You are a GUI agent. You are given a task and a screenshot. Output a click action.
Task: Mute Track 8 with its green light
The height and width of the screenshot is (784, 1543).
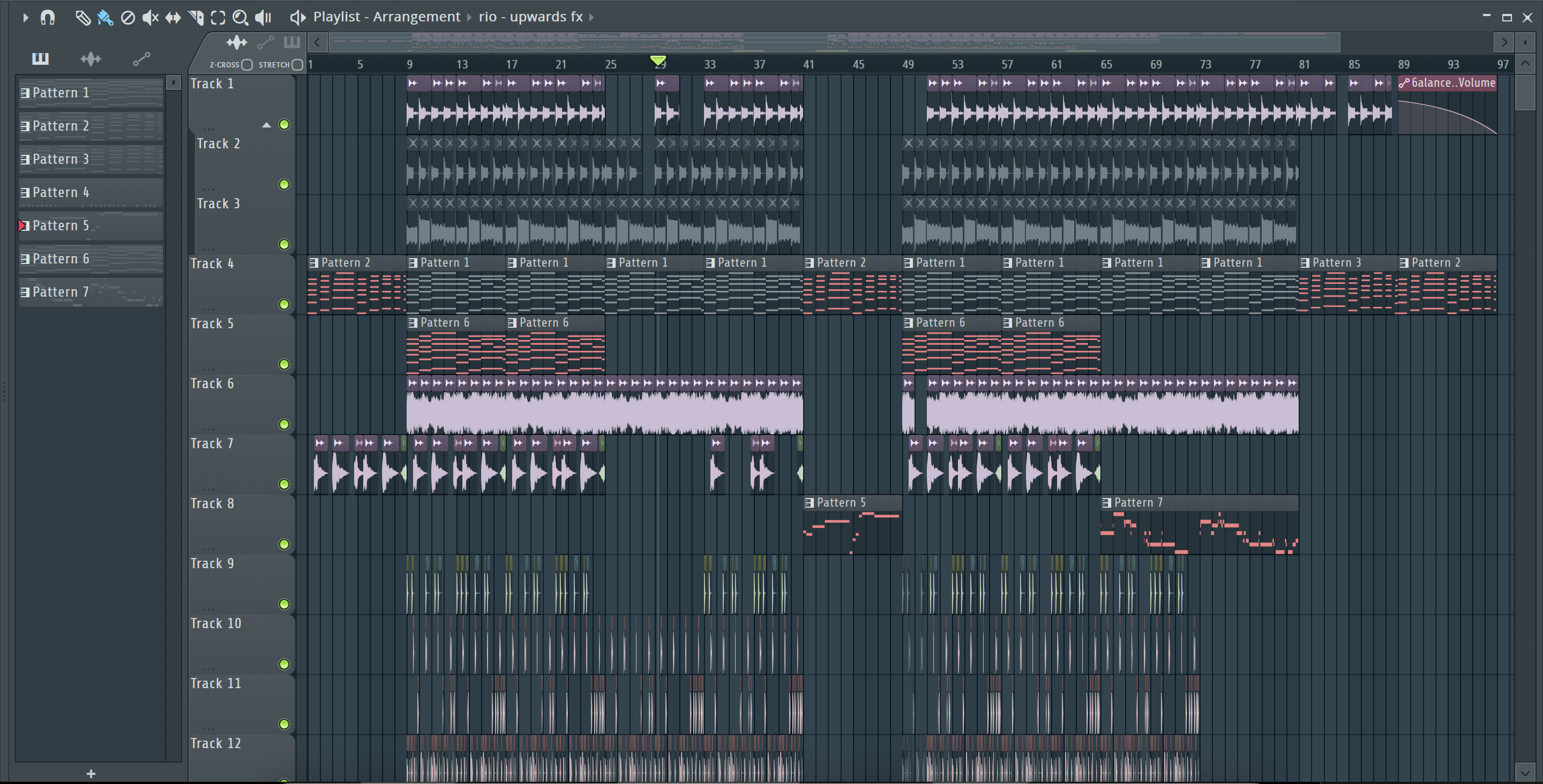[284, 544]
